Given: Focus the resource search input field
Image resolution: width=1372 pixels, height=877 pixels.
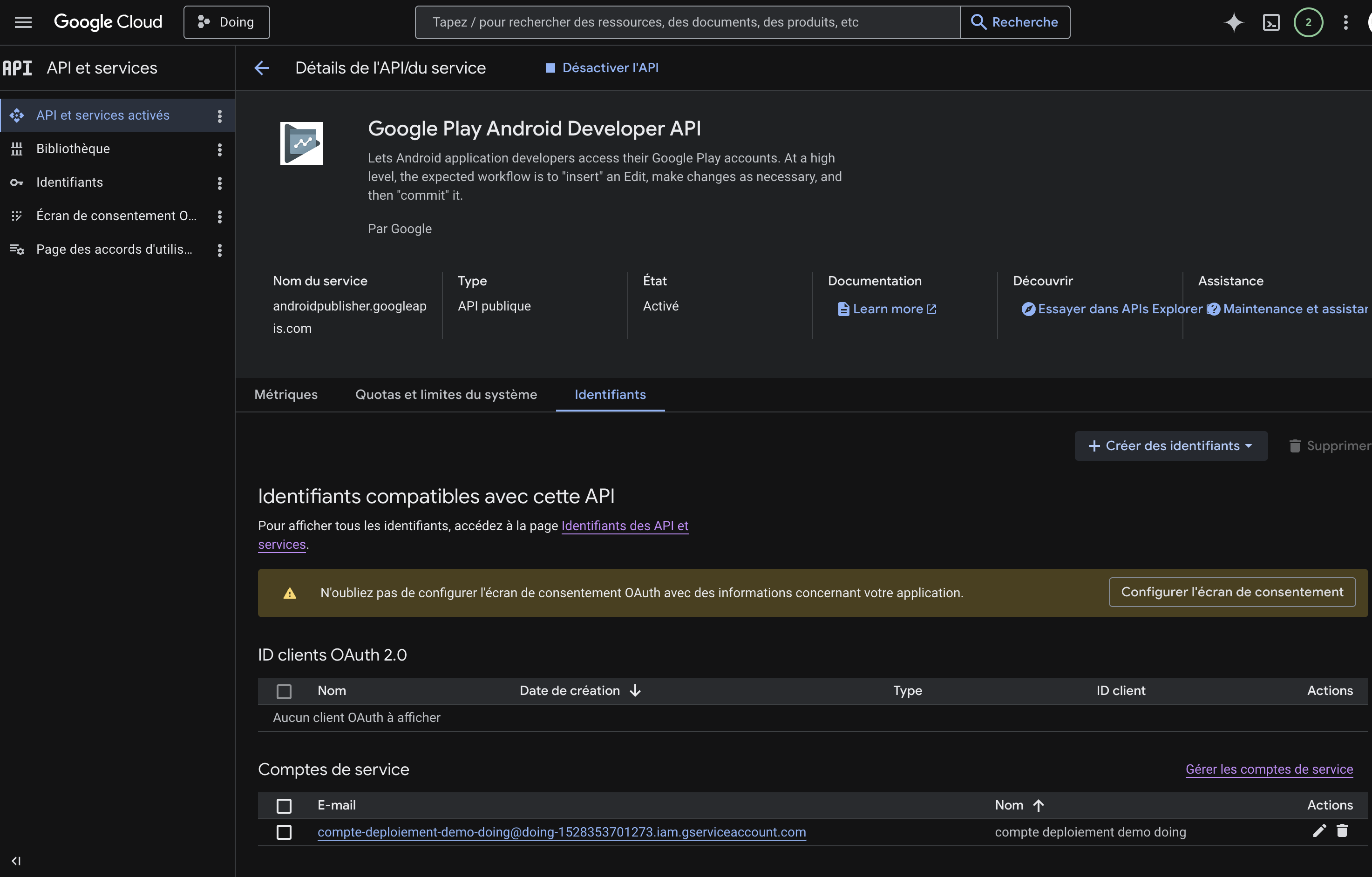Looking at the screenshot, I should [x=688, y=22].
